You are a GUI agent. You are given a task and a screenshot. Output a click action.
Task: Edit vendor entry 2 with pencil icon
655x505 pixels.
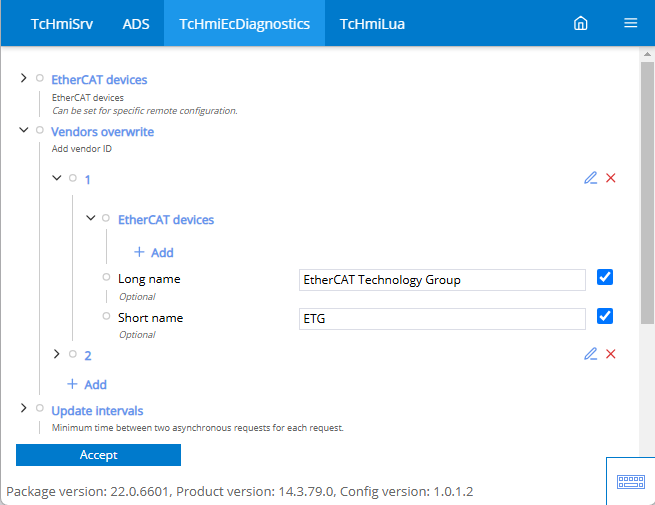(590, 354)
